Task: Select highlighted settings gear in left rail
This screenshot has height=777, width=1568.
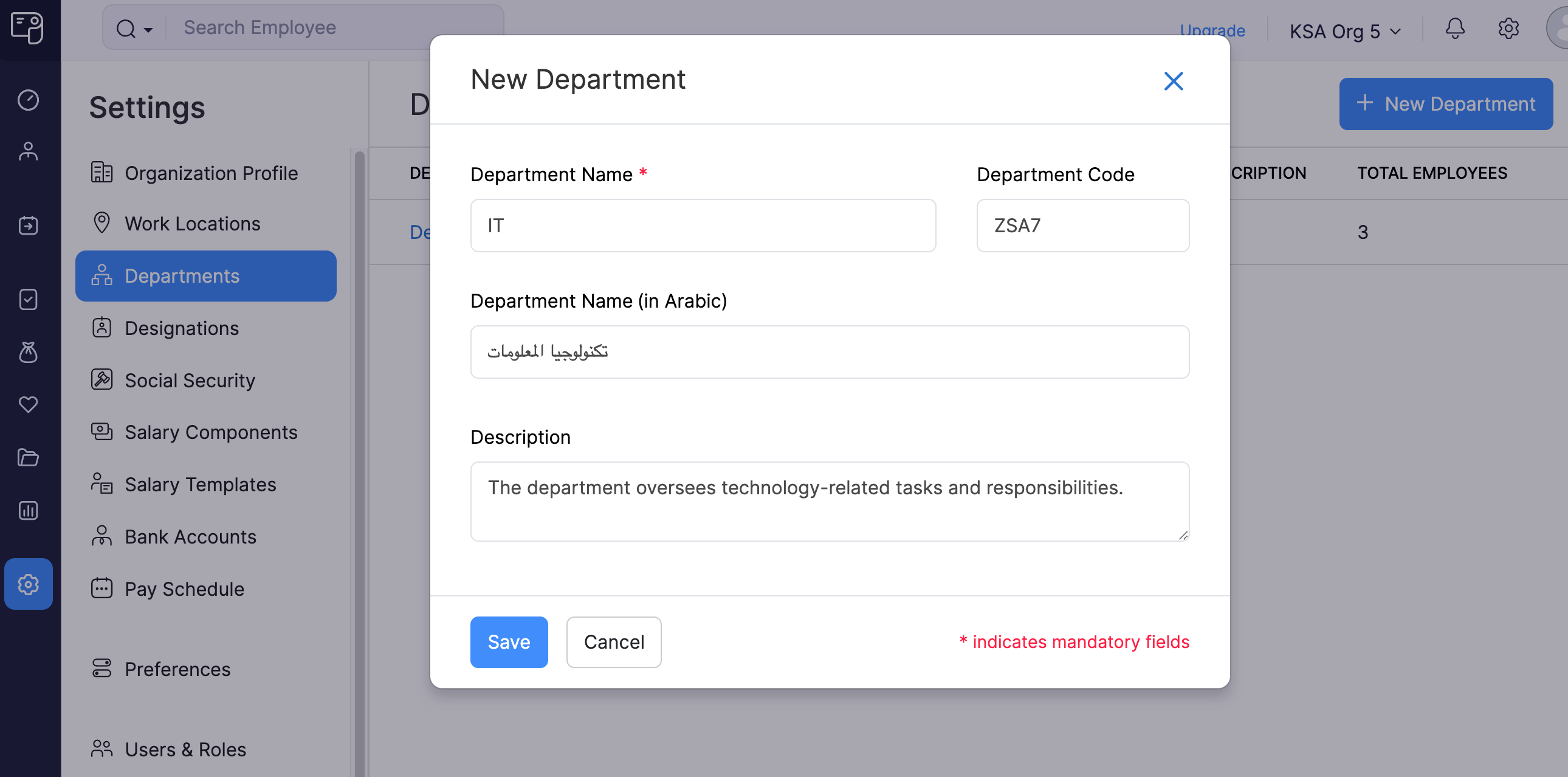Action: [x=28, y=584]
